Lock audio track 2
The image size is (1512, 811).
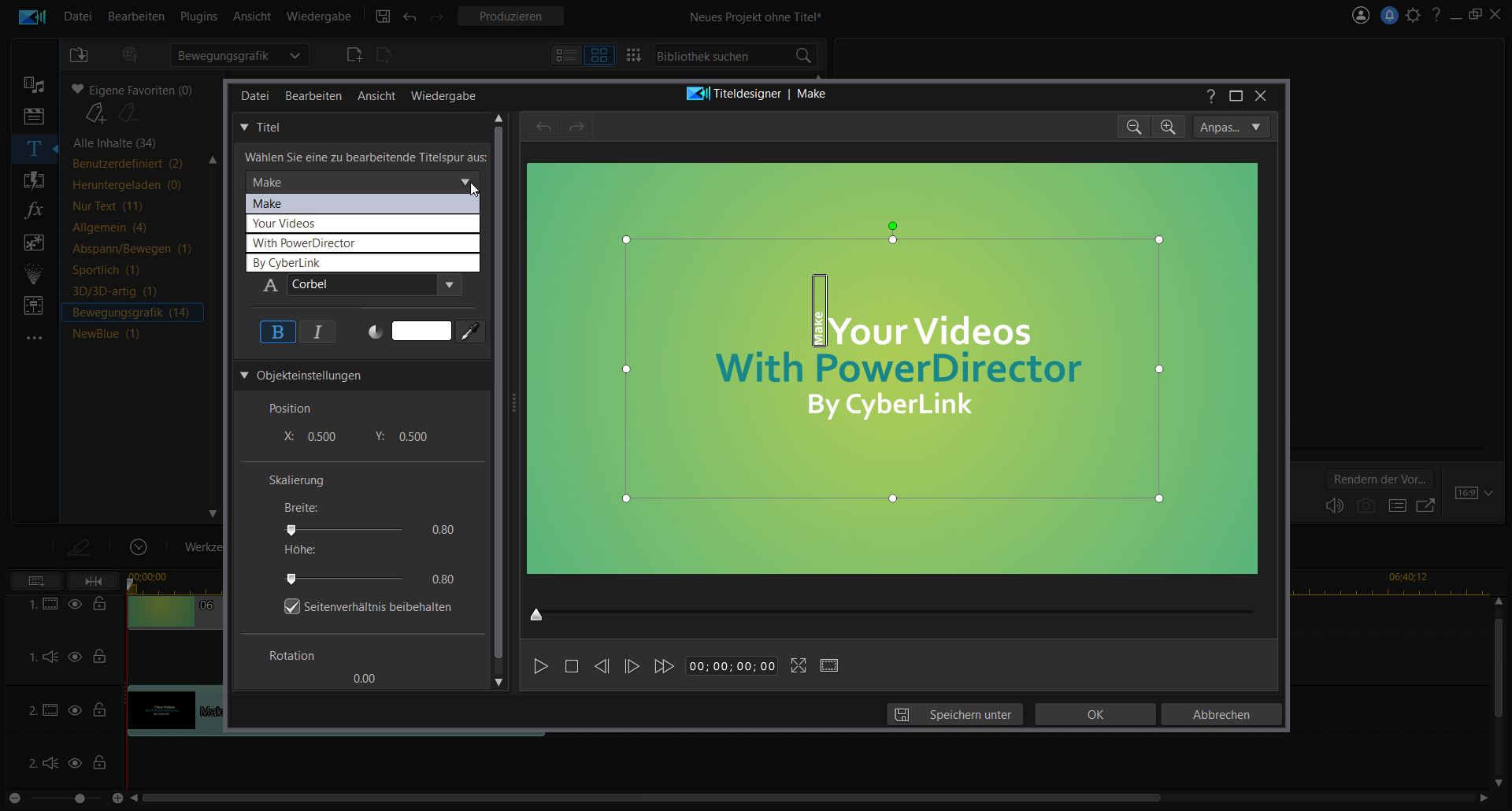tap(99, 762)
